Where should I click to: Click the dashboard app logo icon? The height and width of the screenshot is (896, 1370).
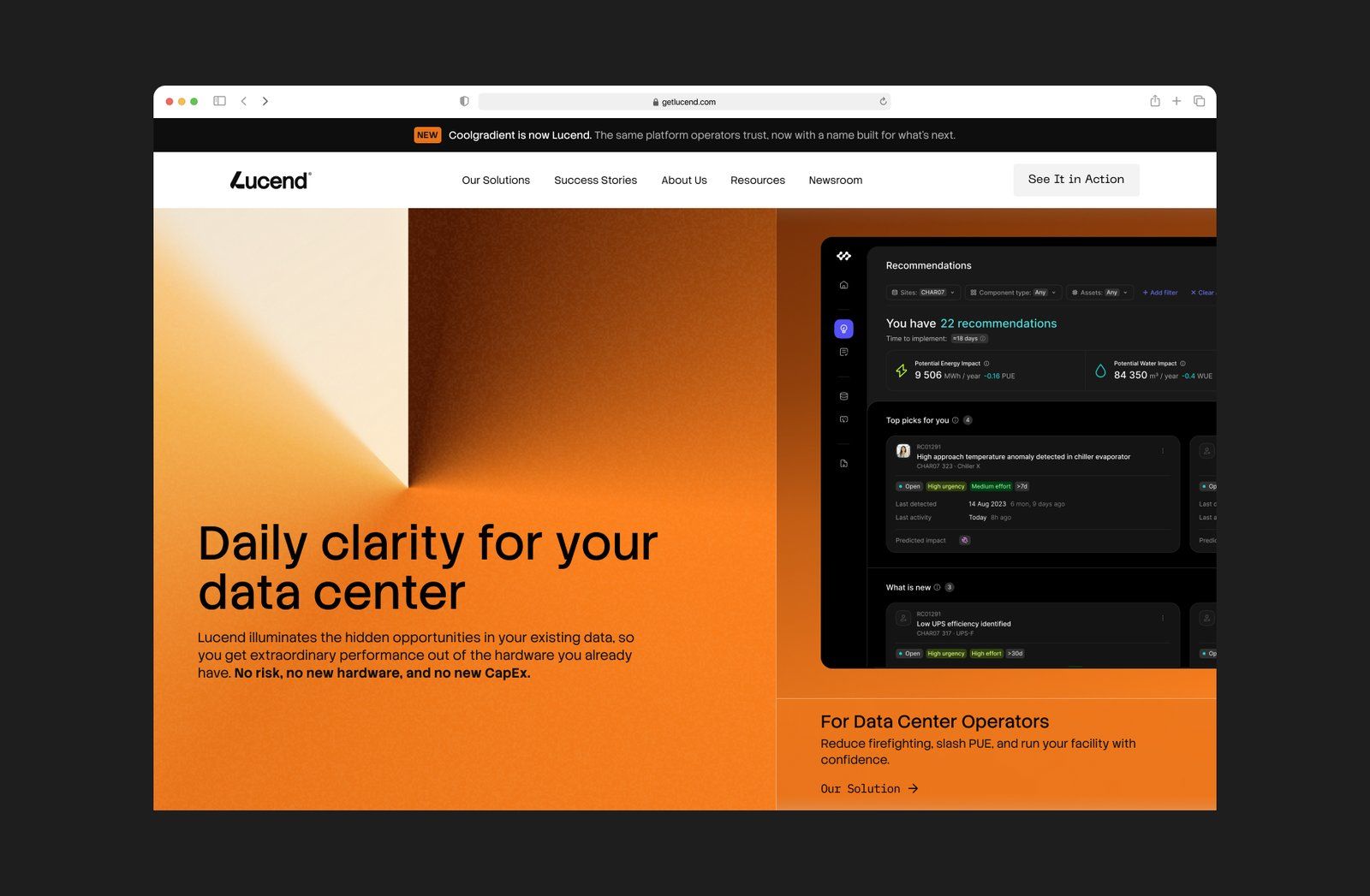coord(843,256)
